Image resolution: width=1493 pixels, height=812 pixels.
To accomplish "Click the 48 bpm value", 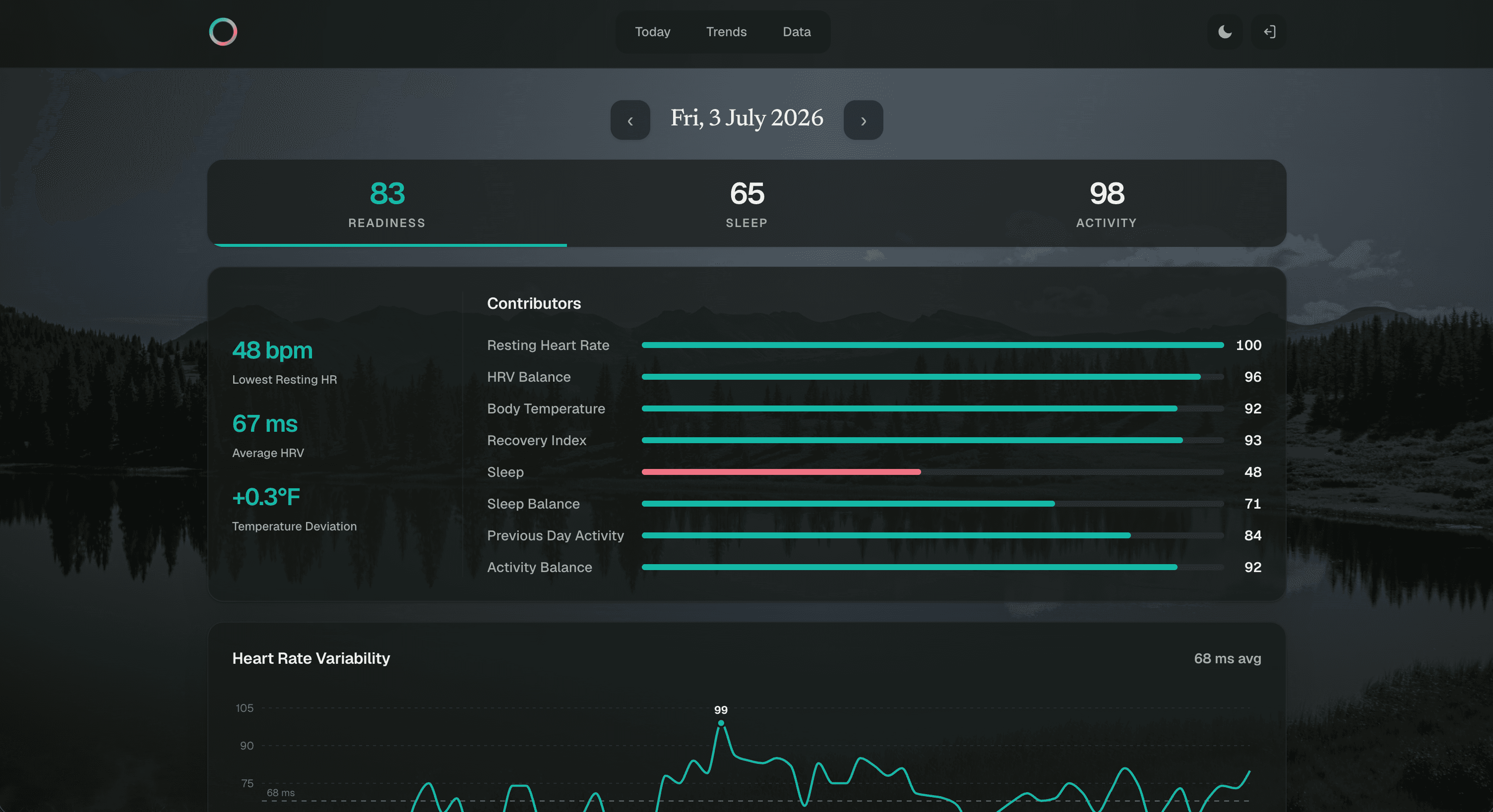I will (x=272, y=350).
